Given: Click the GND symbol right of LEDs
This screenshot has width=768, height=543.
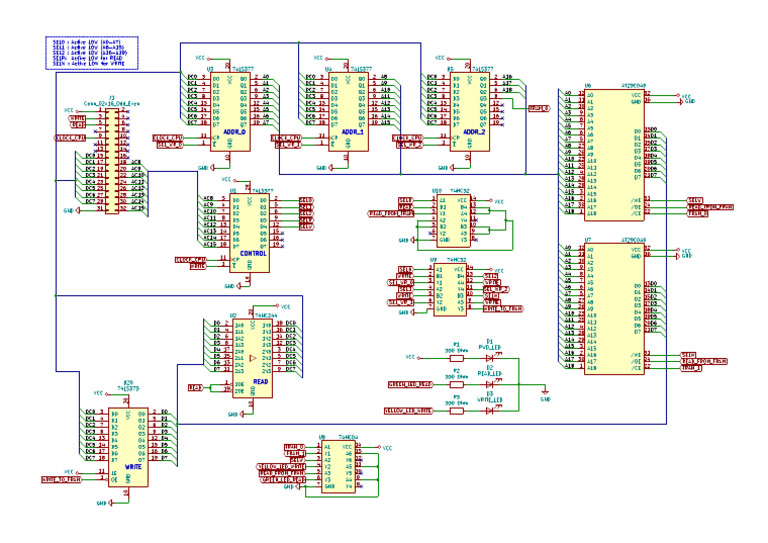Looking at the screenshot, I should click(545, 395).
